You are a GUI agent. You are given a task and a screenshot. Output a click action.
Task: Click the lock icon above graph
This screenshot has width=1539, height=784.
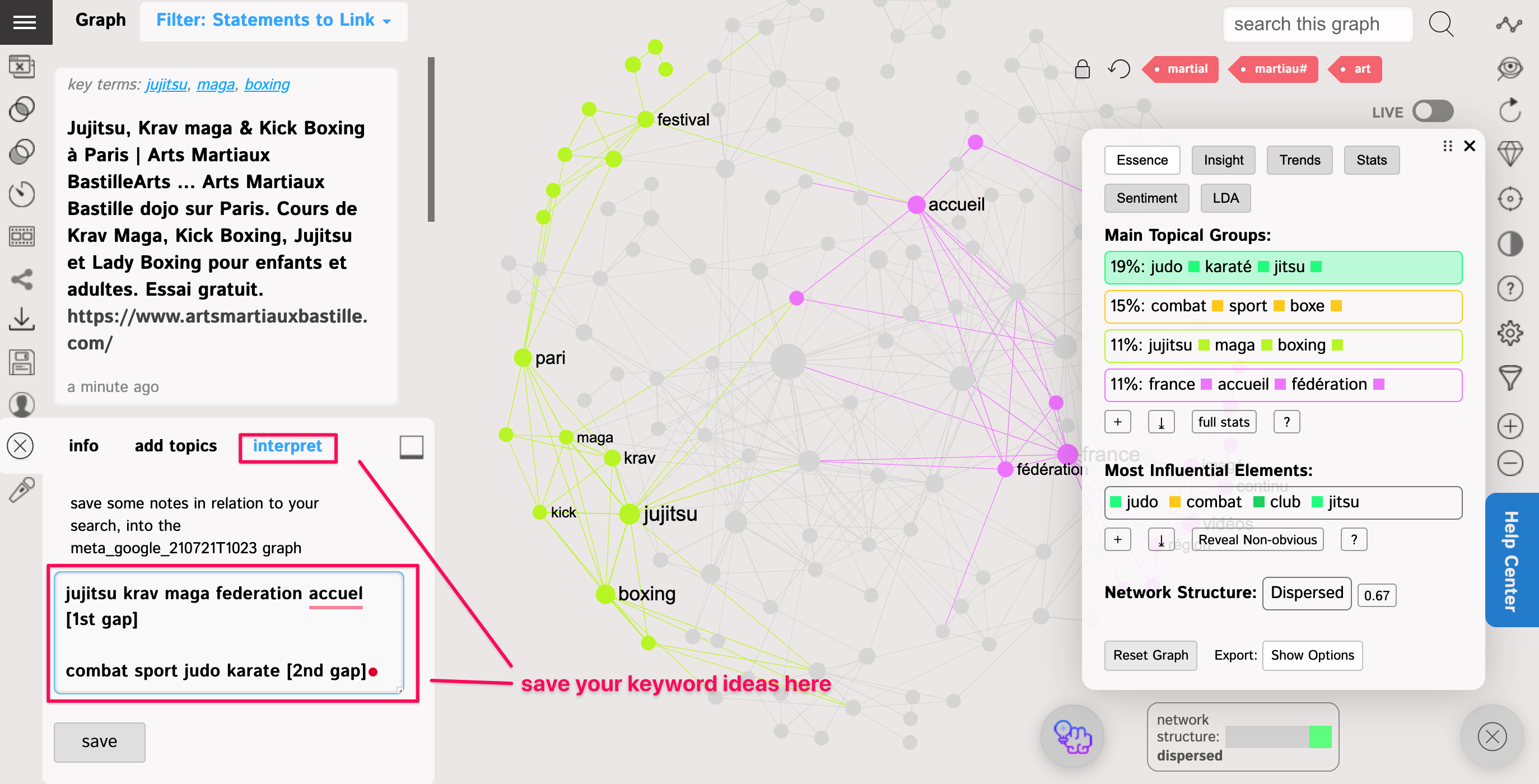[1082, 69]
